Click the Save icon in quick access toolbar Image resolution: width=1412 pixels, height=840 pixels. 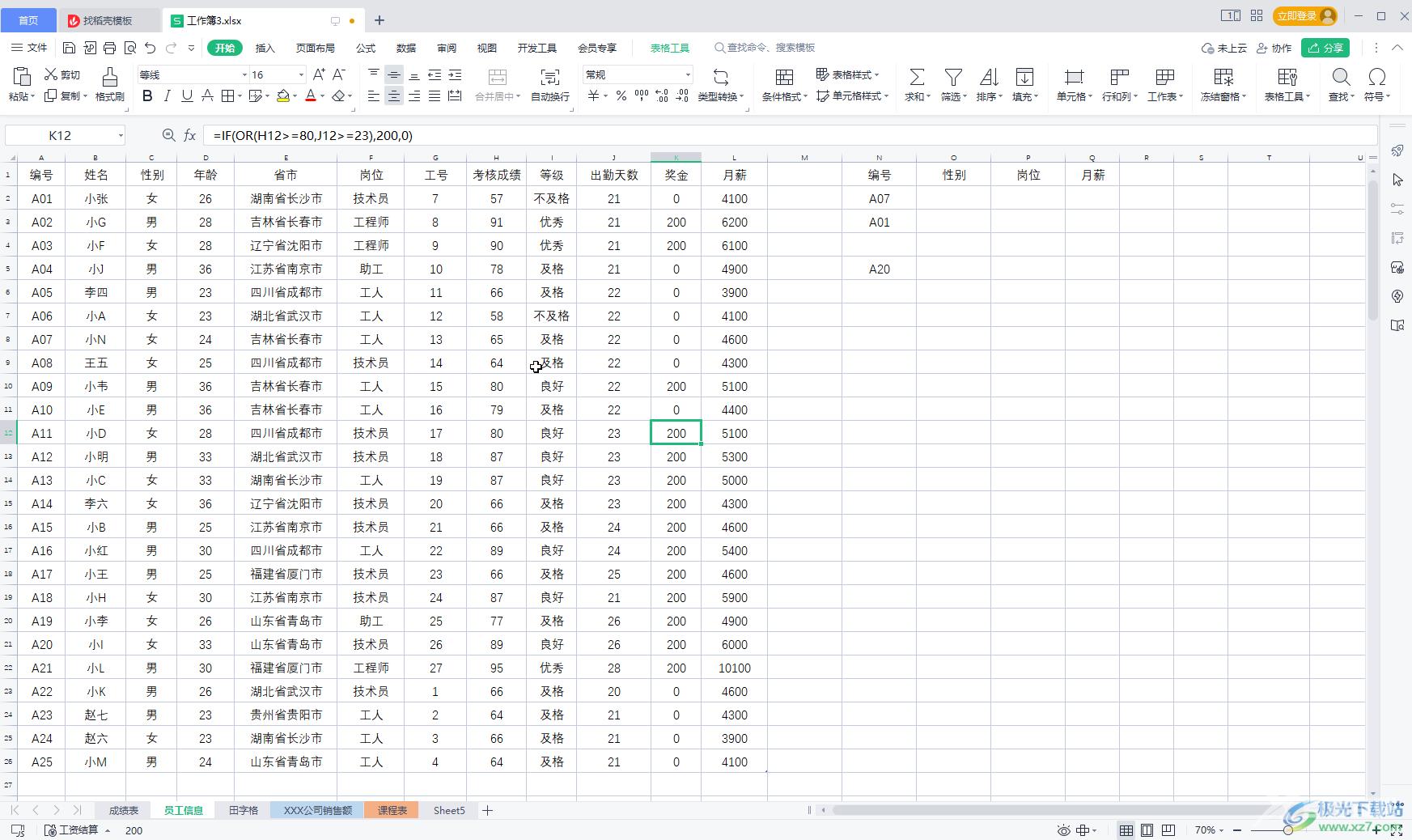pos(69,48)
